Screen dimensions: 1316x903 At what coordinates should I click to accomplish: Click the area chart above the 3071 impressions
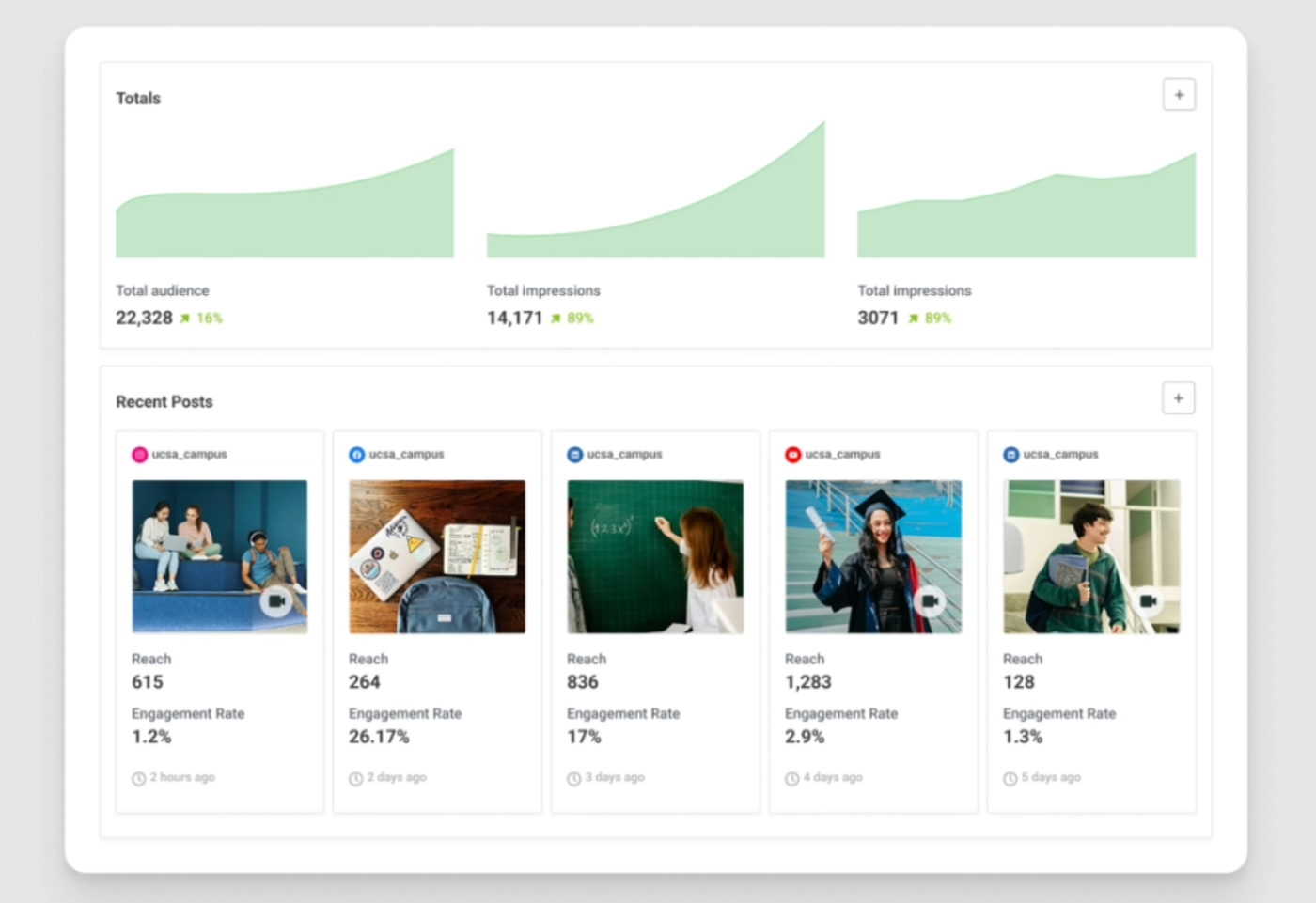tap(1026, 205)
